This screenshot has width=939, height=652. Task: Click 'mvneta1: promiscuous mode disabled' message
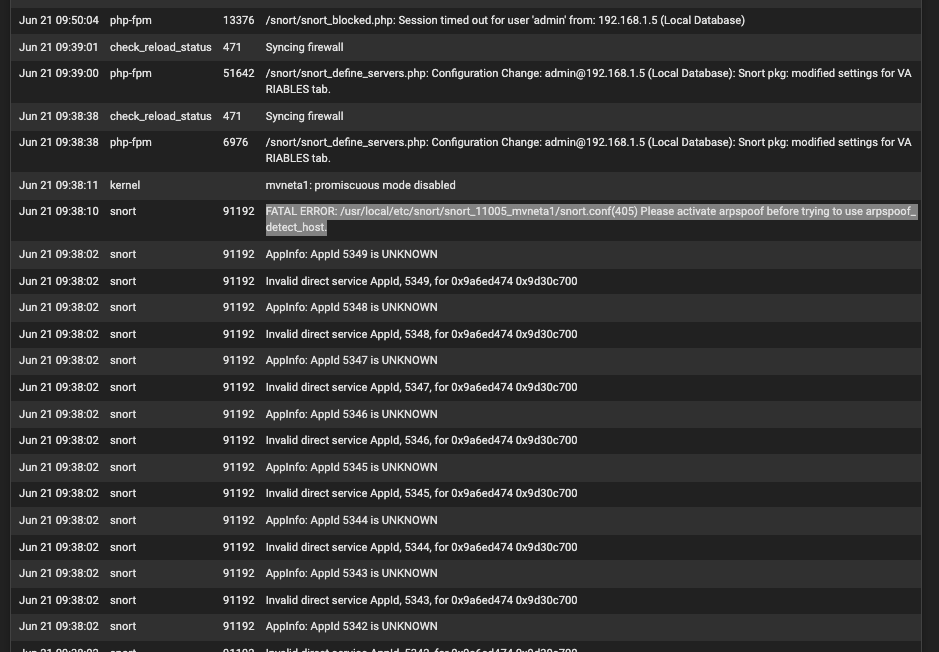point(361,186)
